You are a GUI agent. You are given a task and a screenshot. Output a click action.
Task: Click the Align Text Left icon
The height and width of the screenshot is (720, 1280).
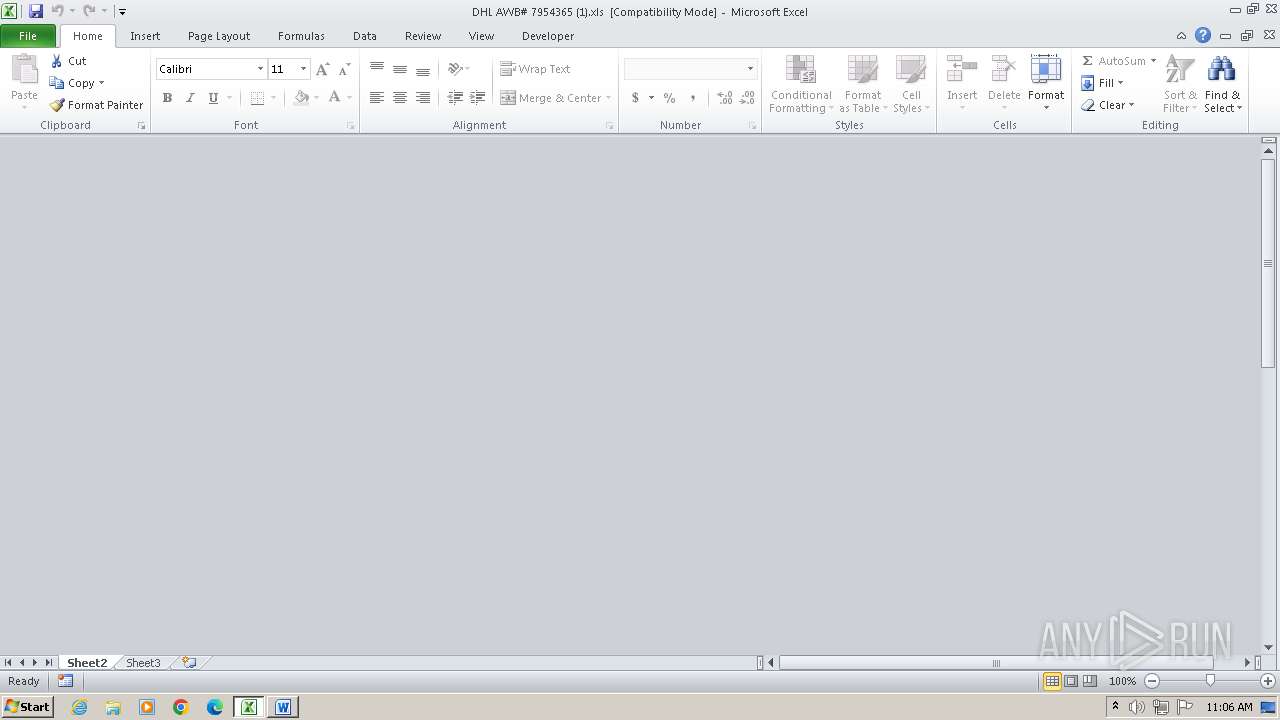pos(377,98)
